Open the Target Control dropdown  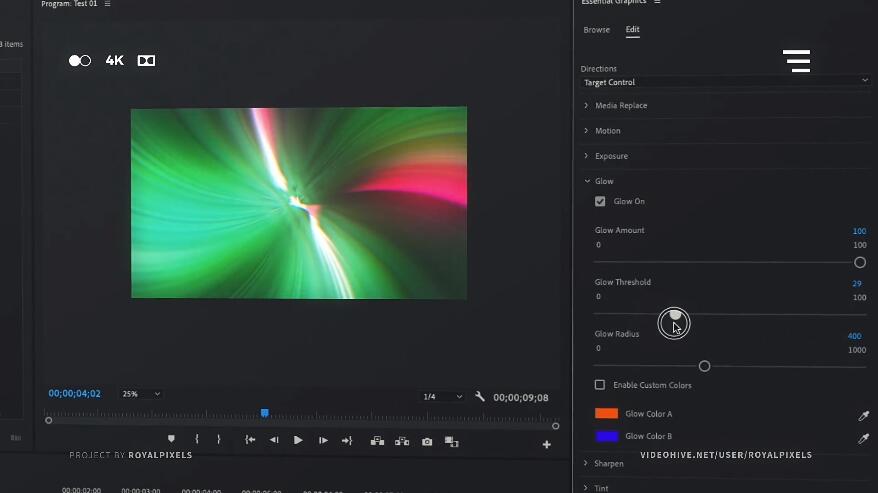(725, 82)
